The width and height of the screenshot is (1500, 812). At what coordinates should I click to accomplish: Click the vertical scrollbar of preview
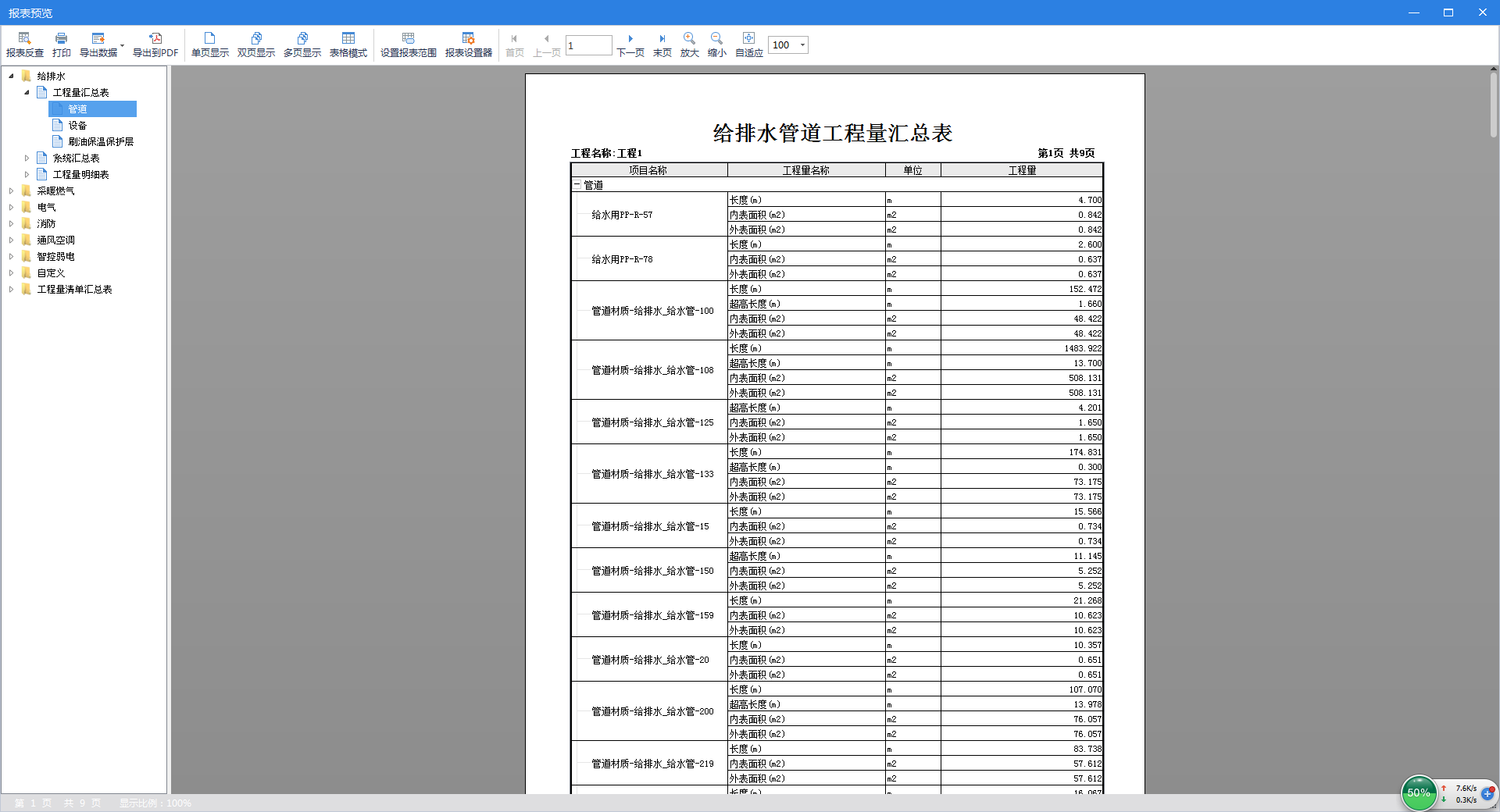tap(1493, 105)
